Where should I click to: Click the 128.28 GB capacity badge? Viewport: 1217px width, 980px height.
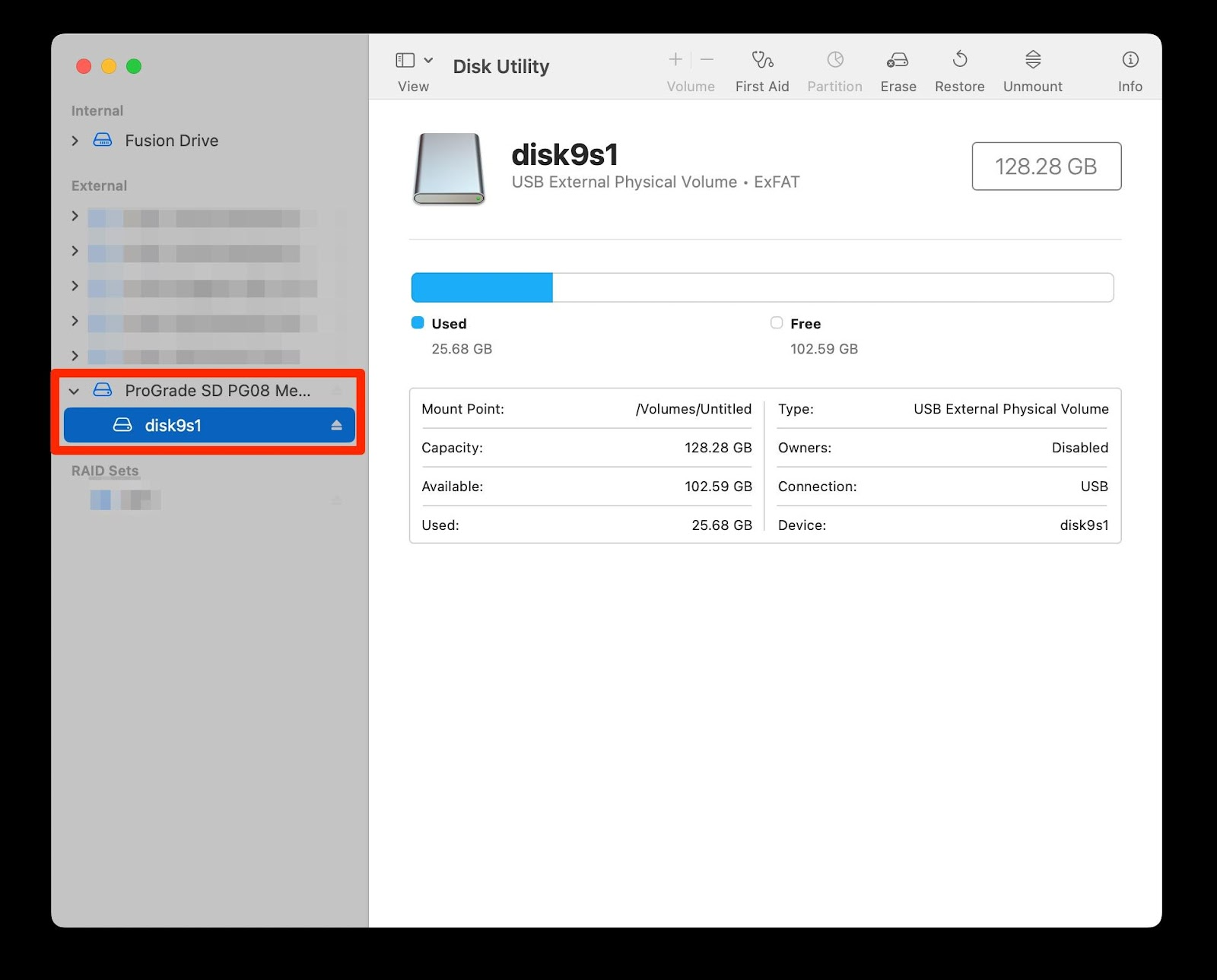pos(1046,166)
